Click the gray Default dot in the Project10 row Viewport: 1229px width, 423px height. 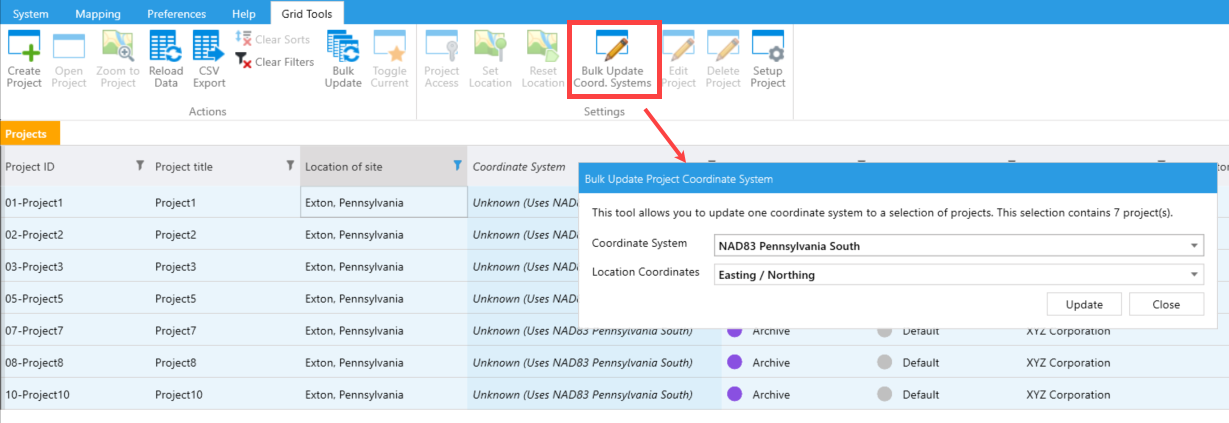[x=884, y=394]
